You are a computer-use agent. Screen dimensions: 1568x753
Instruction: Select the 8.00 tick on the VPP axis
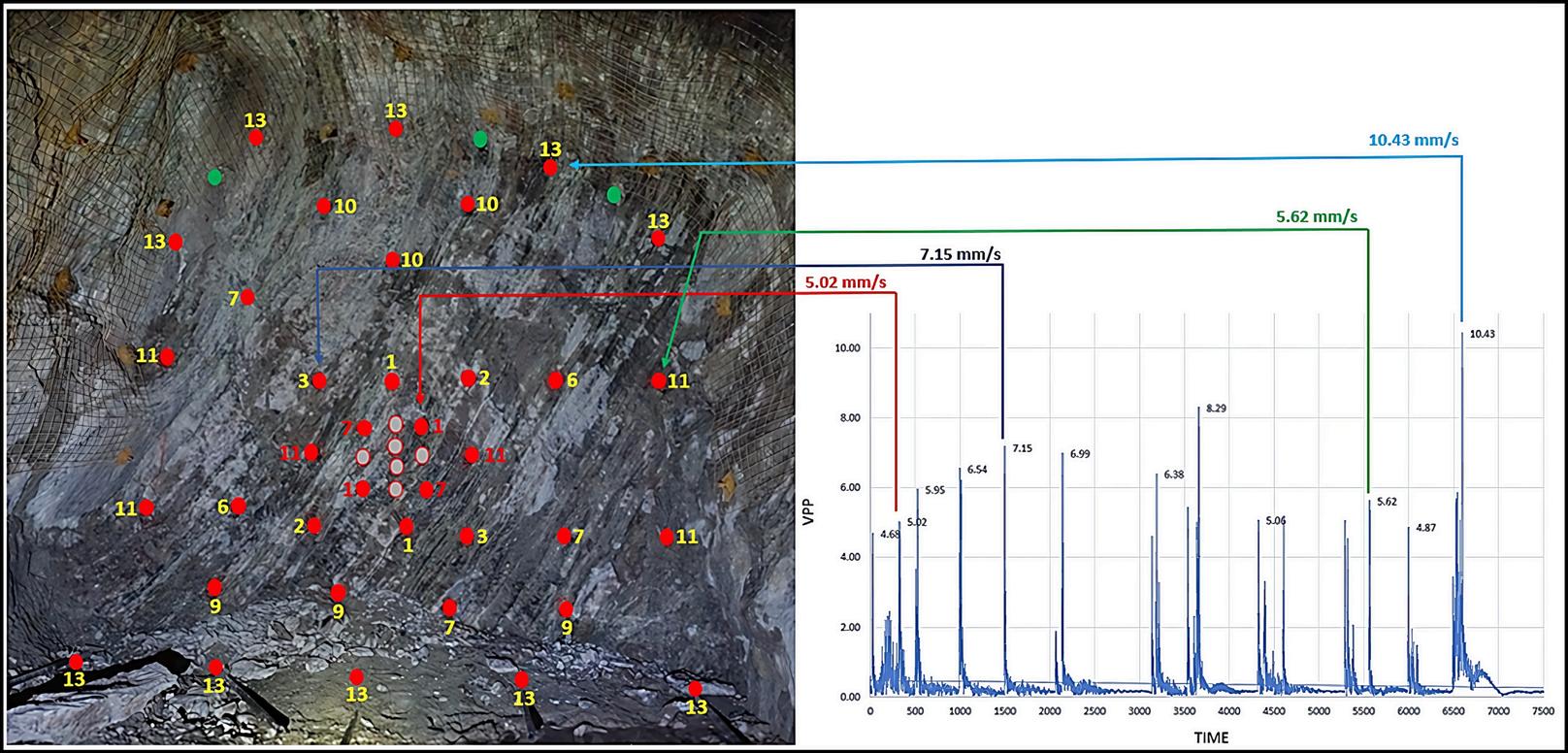click(850, 418)
